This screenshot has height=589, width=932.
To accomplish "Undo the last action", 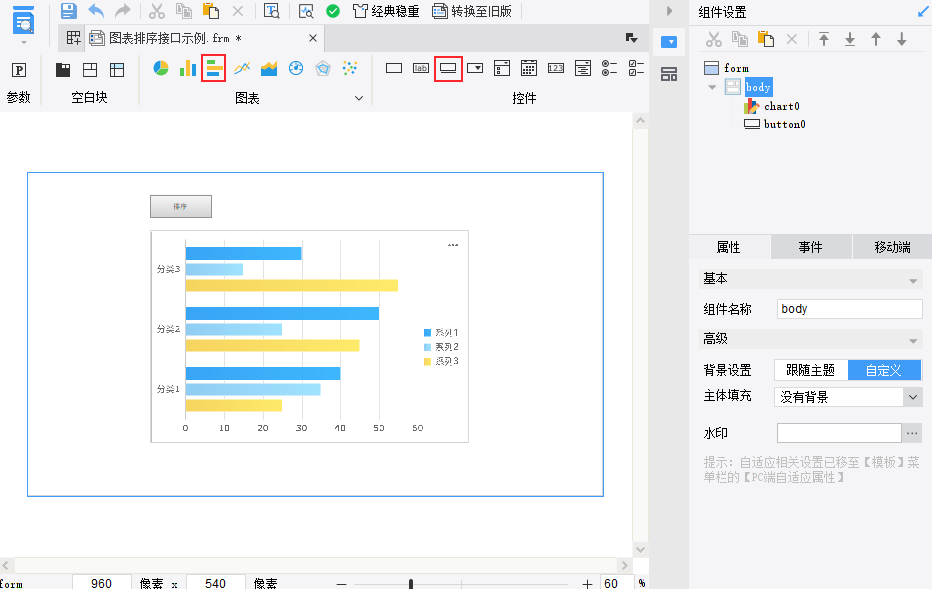I will pos(96,11).
